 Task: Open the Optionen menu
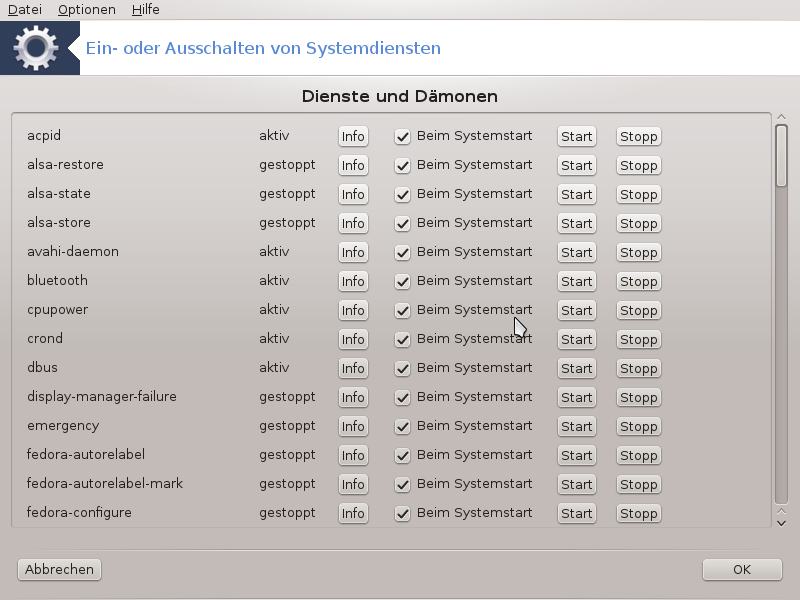[x=87, y=10]
